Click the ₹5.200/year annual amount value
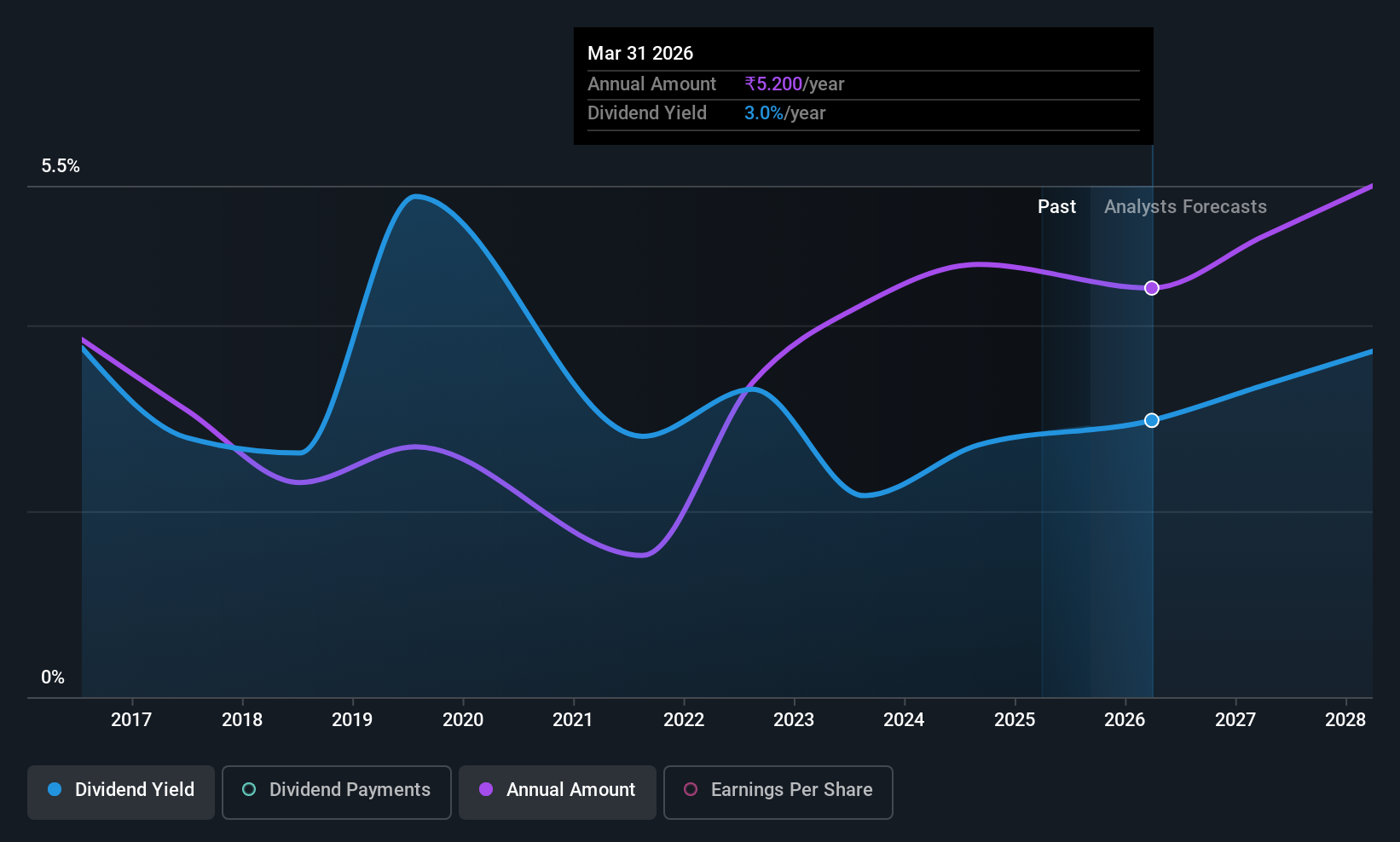Screen dimensions: 1400x842 (x=794, y=84)
